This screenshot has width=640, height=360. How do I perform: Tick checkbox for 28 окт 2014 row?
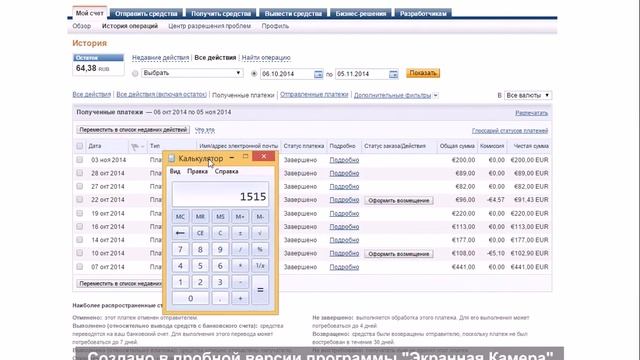click(x=80, y=173)
